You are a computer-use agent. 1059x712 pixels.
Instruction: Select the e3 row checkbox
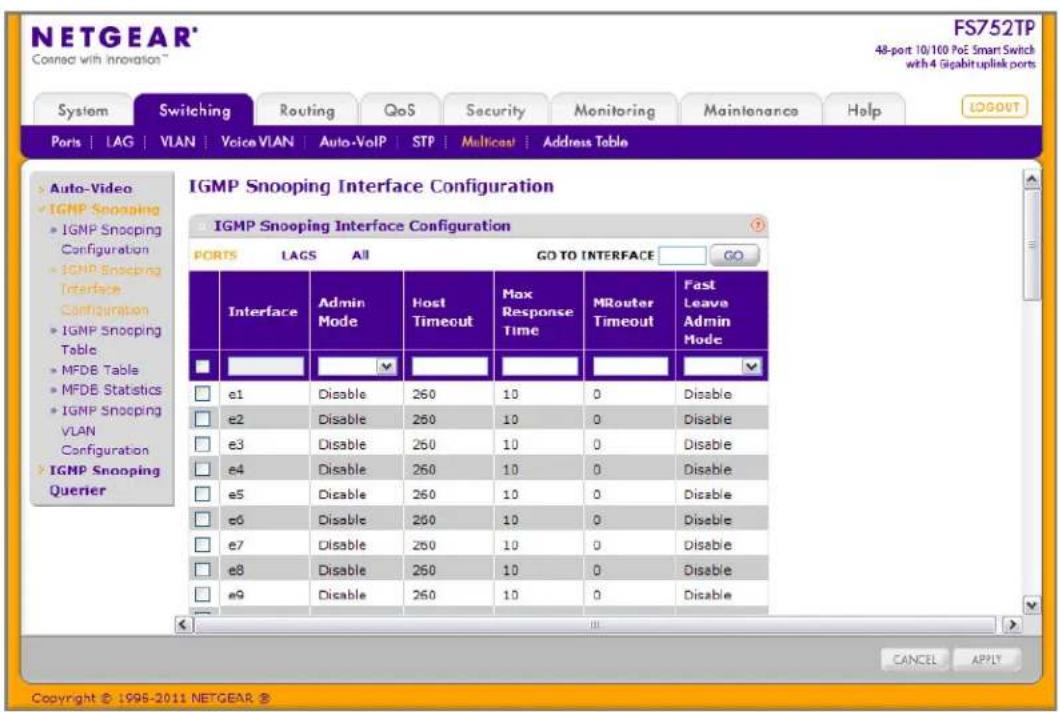coord(203,444)
